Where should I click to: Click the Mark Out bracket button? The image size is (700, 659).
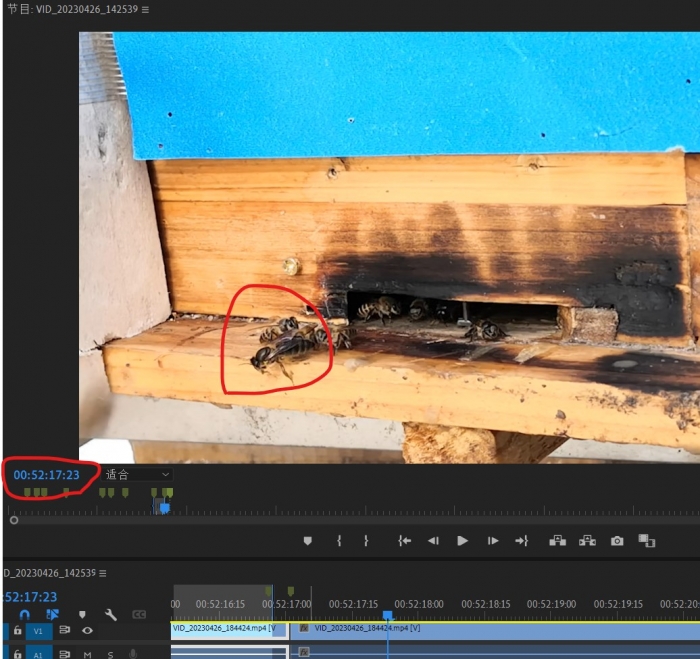[x=366, y=541]
